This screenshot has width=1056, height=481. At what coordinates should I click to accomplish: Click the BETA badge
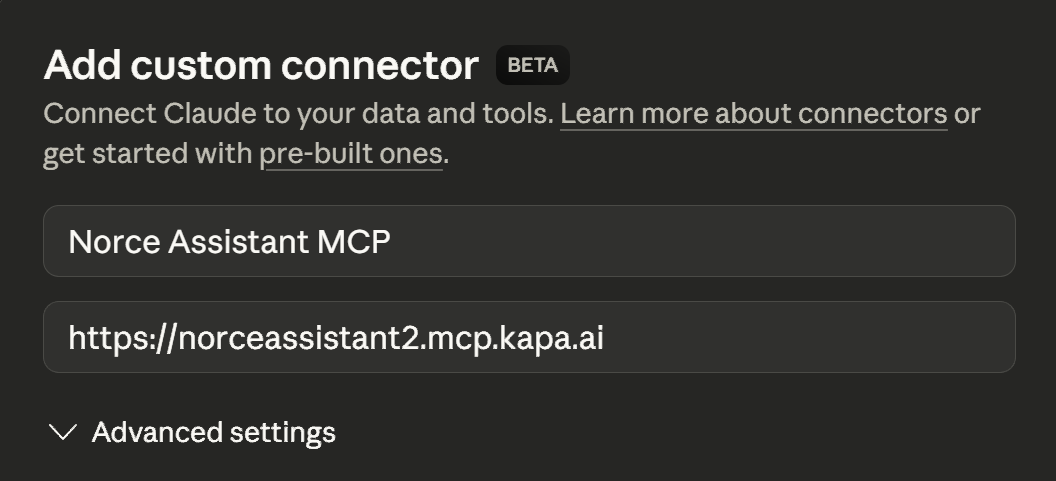coord(532,66)
